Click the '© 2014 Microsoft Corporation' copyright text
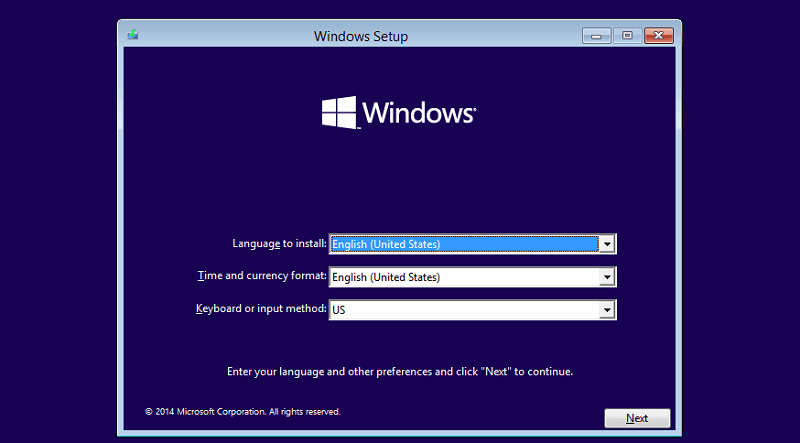Screen dimensions: 800x443 click(x=243, y=412)
